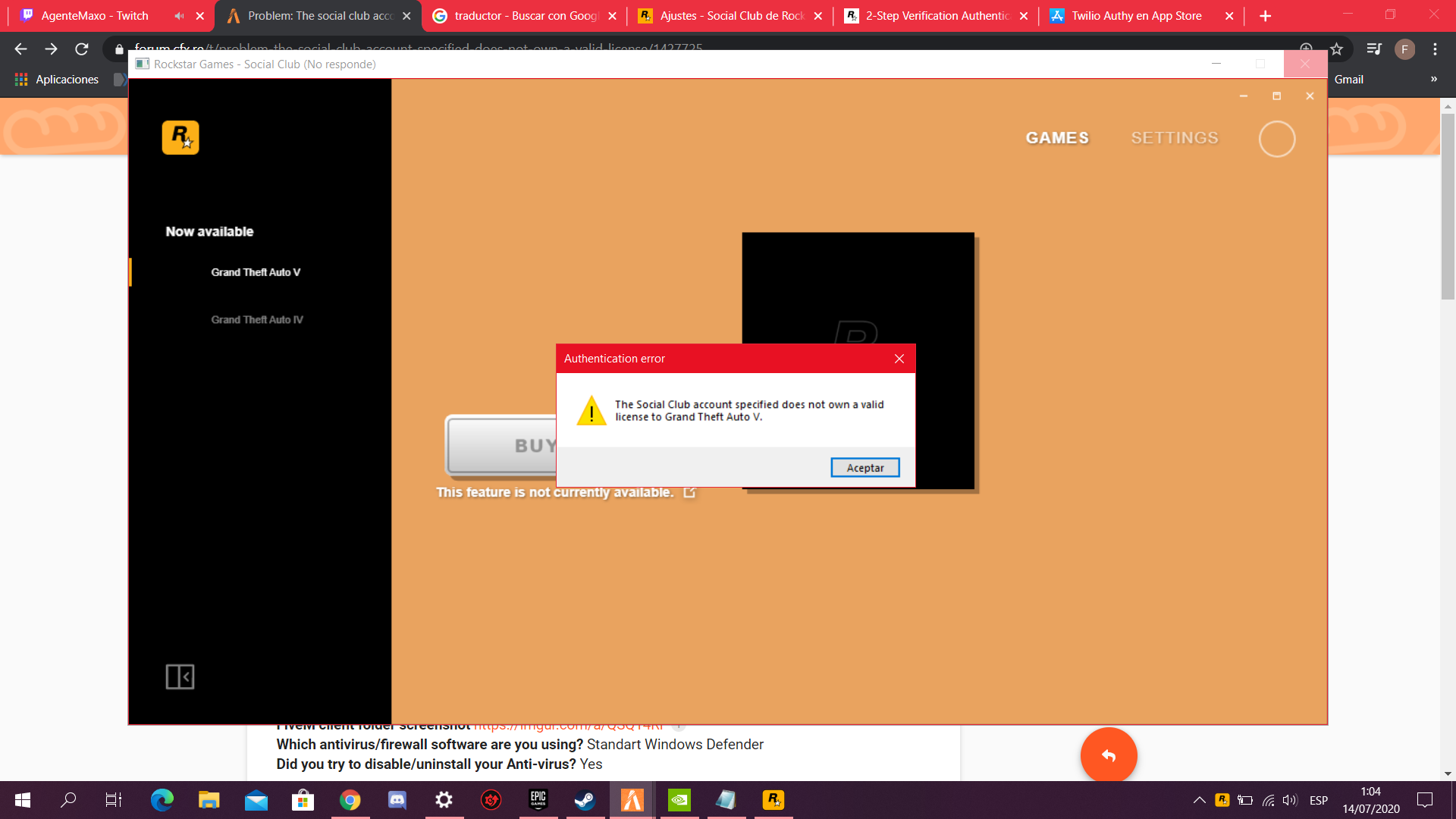Switch to Chrome via the taskbar icon
Image resolution: width=1456 pixels, height=819 pixels.
tap(350, 800)
